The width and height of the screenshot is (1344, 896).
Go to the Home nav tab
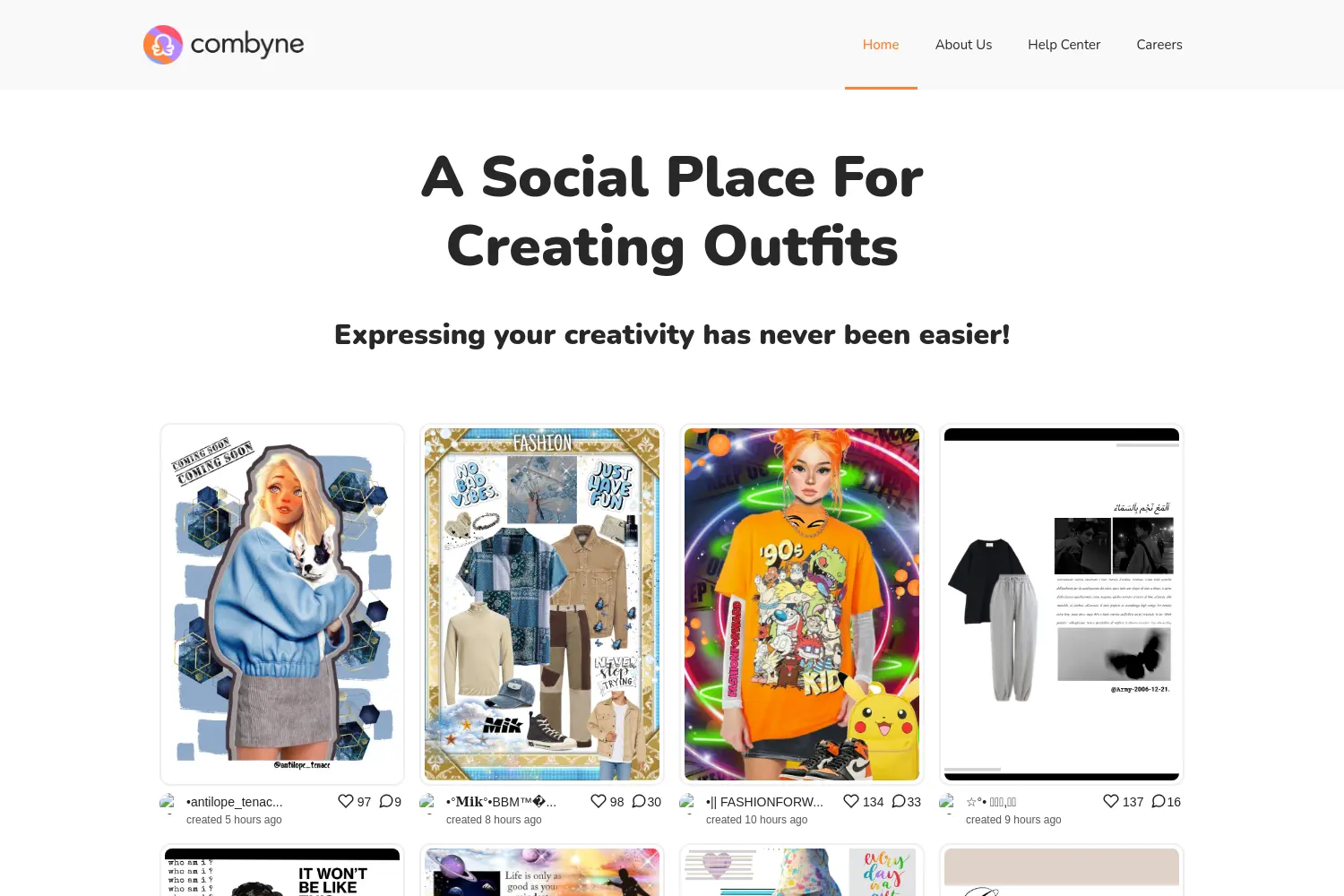(x=881, y=45)
